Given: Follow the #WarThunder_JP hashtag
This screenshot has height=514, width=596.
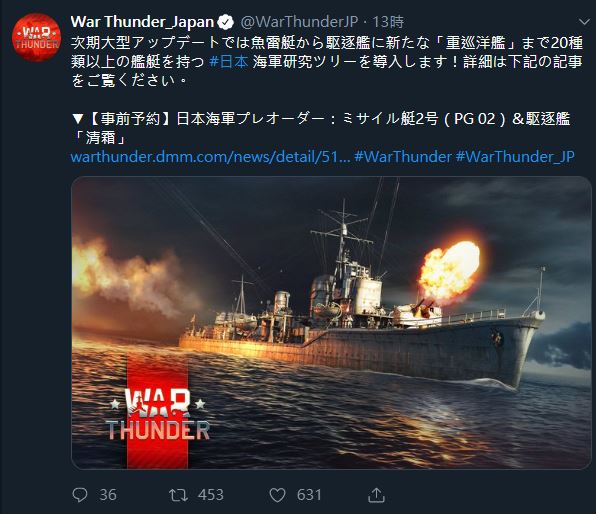Looking at the screenshot, I should tap(515, 157).
